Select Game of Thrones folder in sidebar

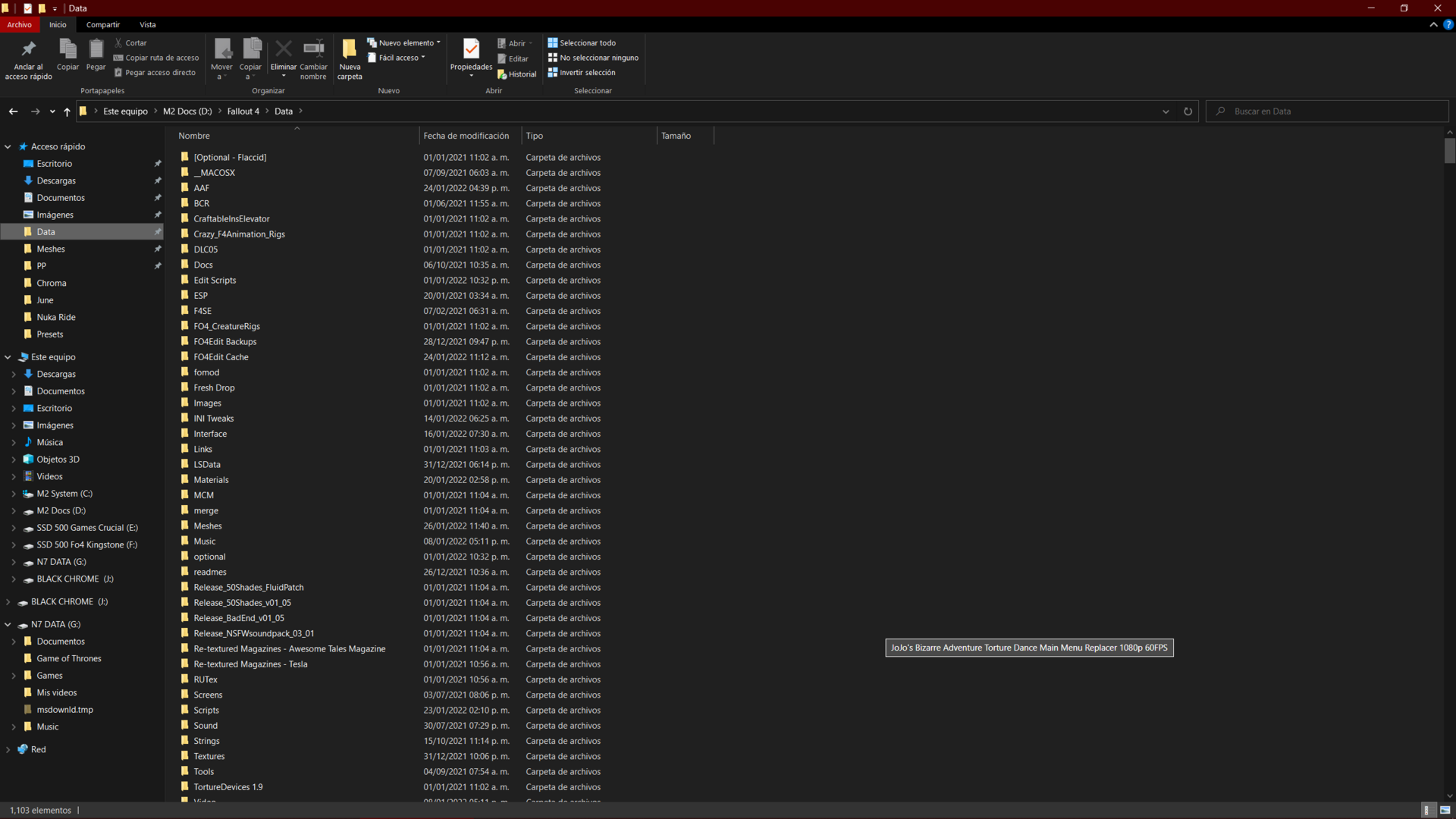click(69, 659)
